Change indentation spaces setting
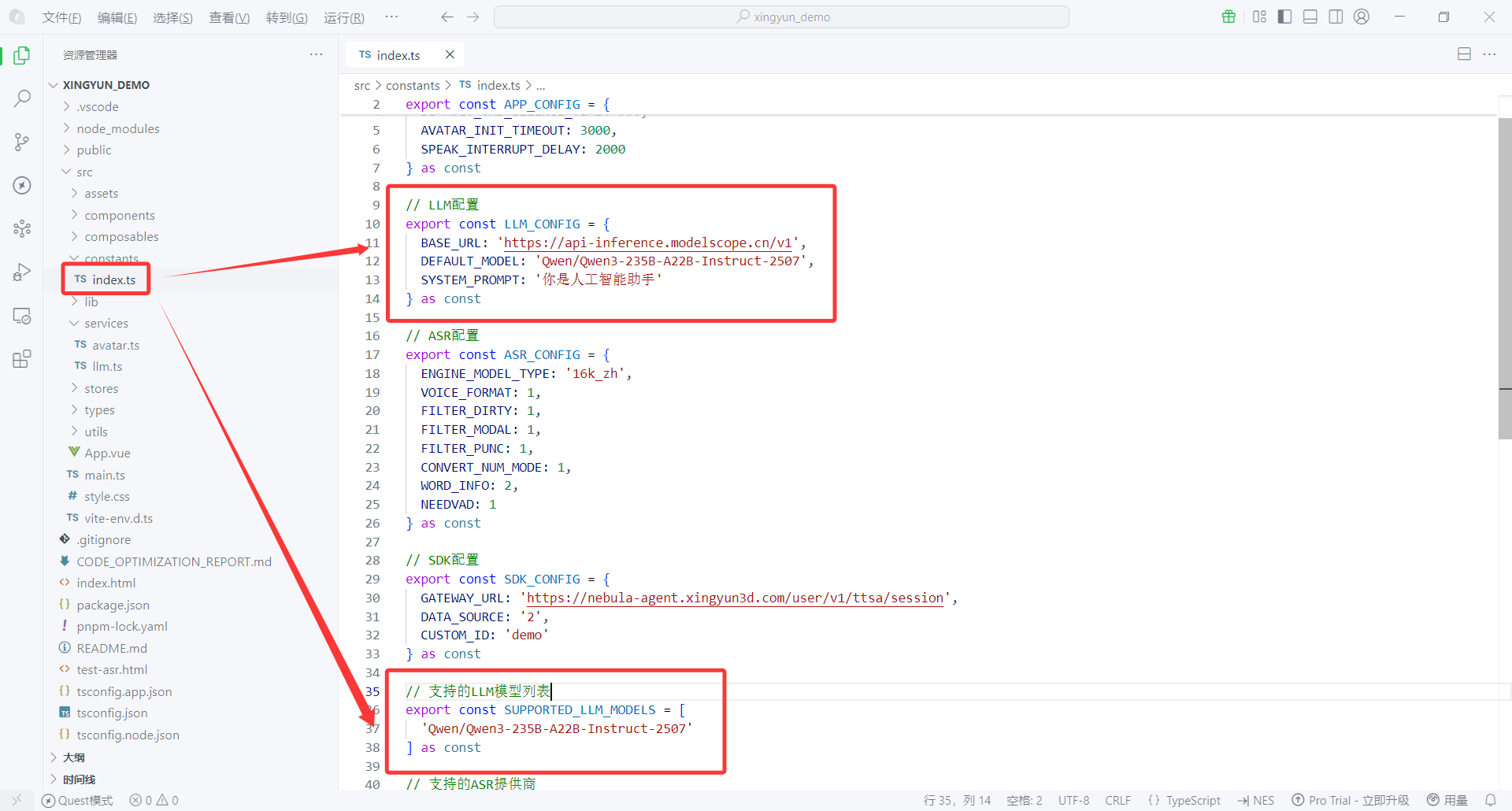1512x811 pixels. 1024,800
